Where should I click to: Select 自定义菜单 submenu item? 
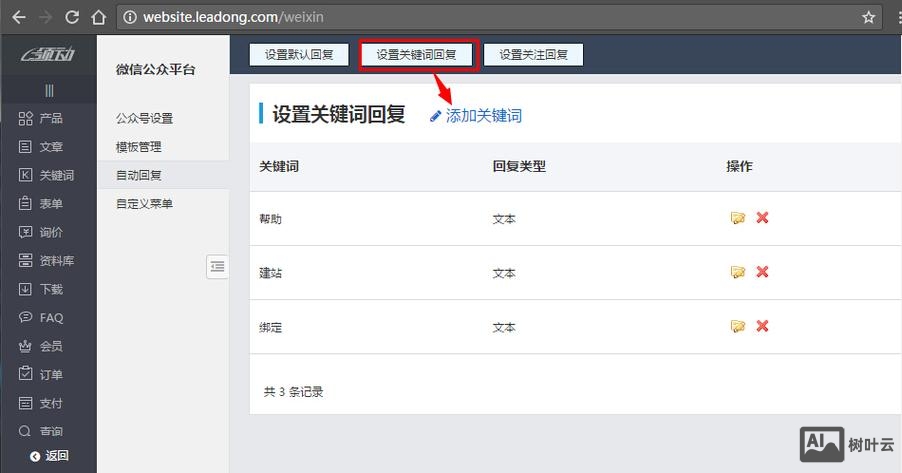tap(144, 203)
